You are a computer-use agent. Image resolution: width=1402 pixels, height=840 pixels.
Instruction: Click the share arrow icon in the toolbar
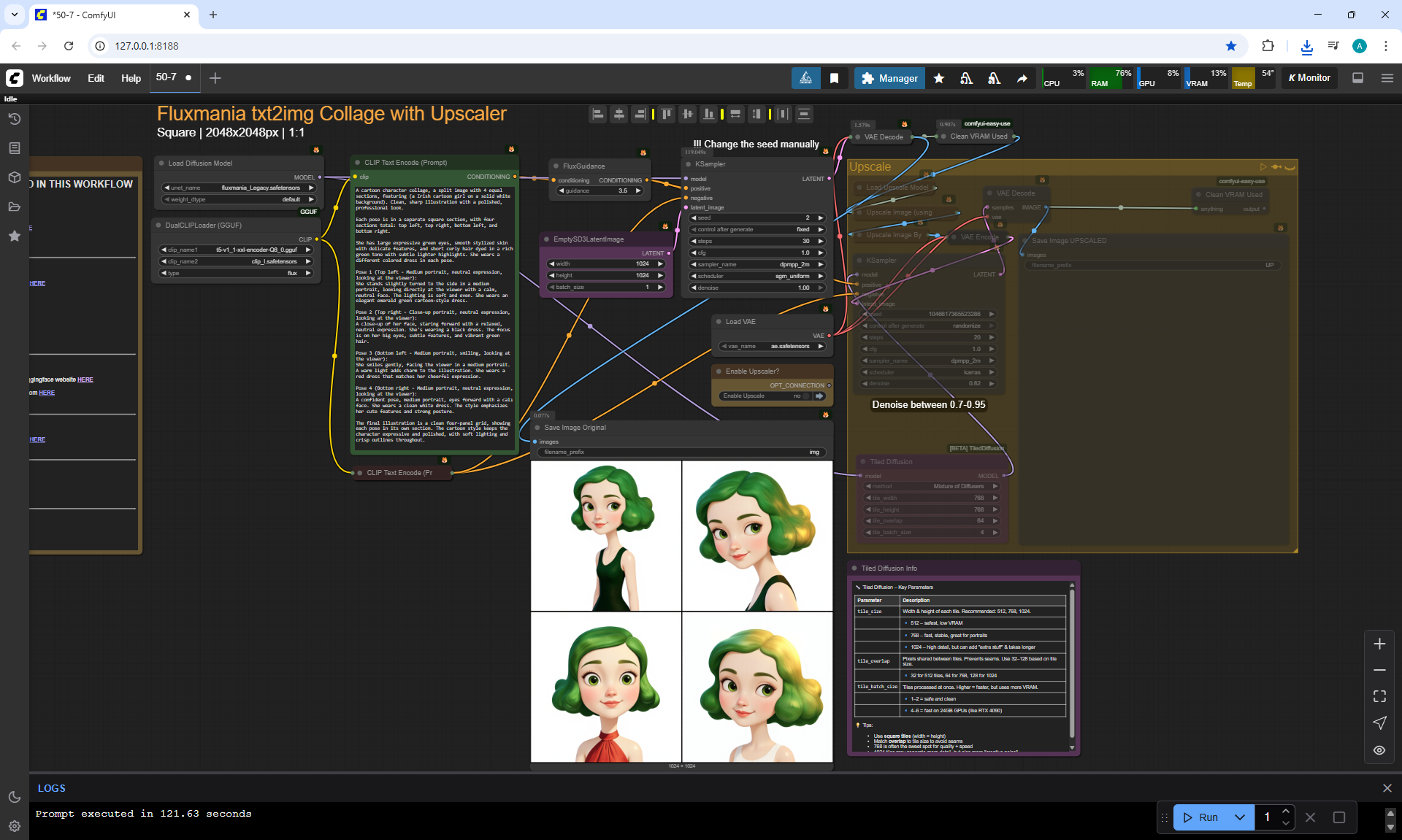point(1022,78)
